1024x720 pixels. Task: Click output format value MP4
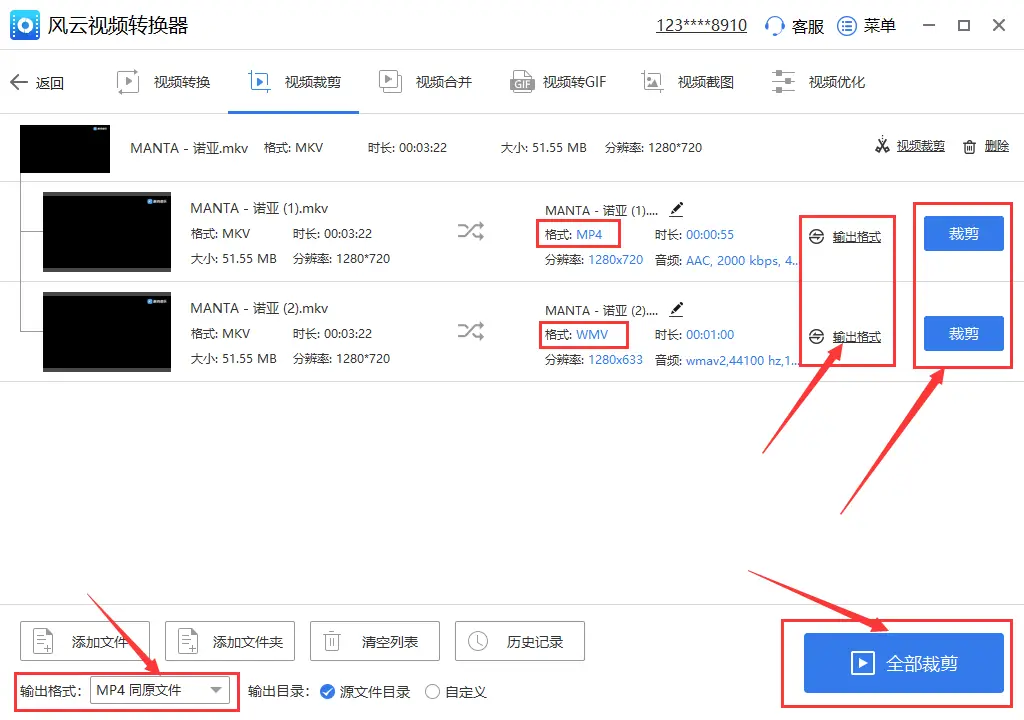coord(589,235)
